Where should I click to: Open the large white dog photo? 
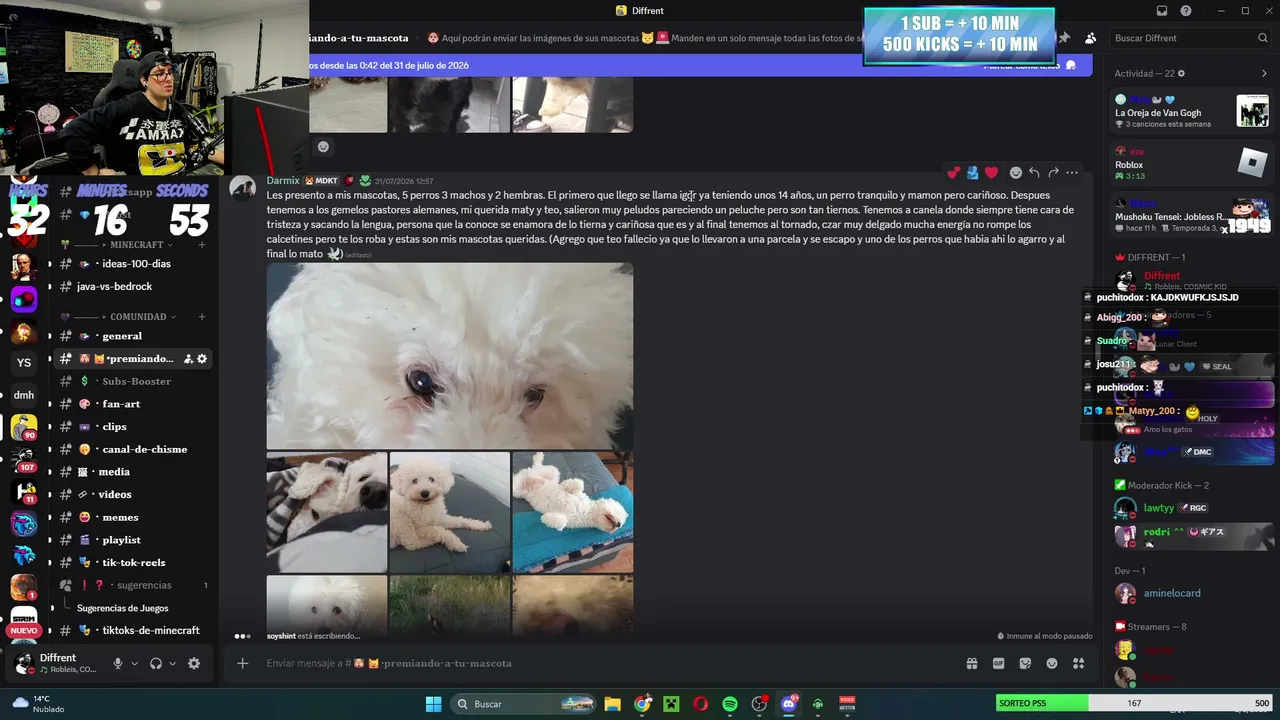[450, 356]
